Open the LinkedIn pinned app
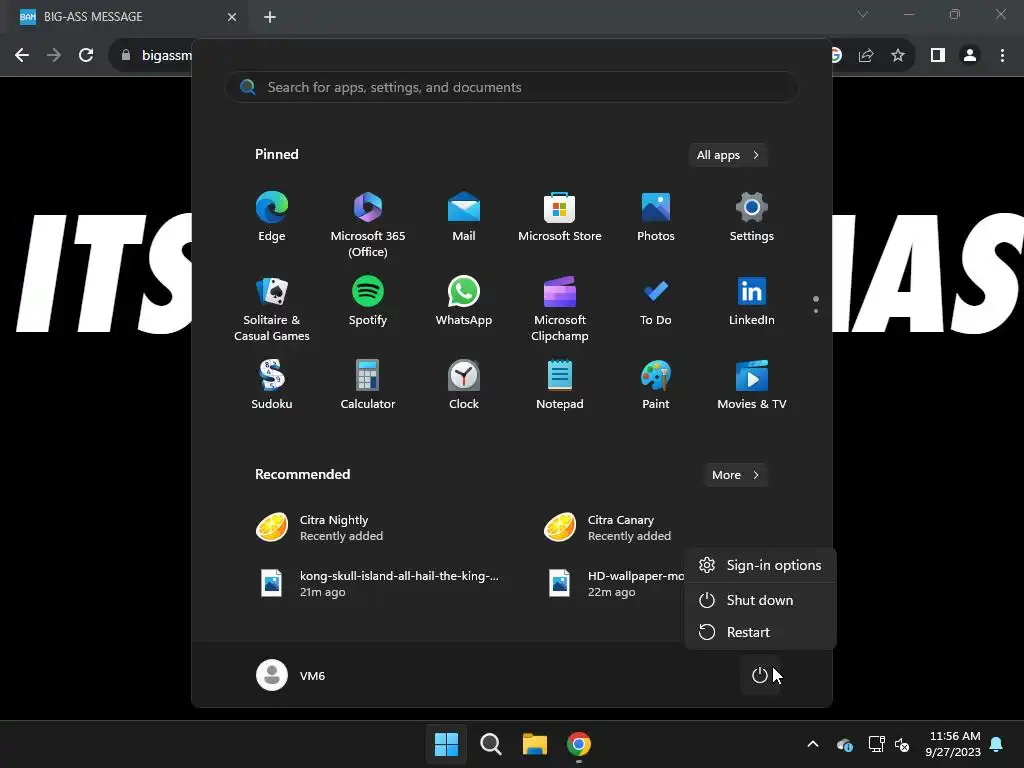Image resolution: width=1024 pixels, height=768 pixels. coord(752,302)
